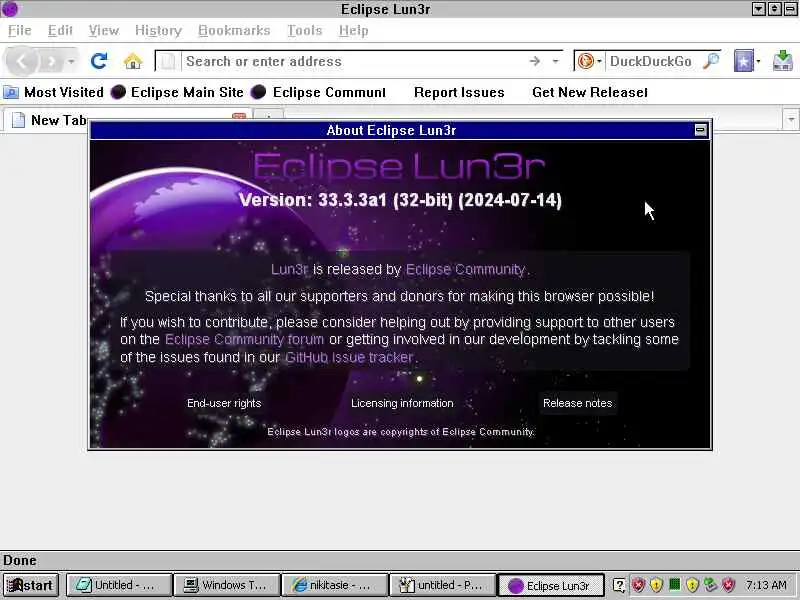Open the back/forward history dropdown arrow
The width and height of the screenshot is (800, 600).
point(71,62)
